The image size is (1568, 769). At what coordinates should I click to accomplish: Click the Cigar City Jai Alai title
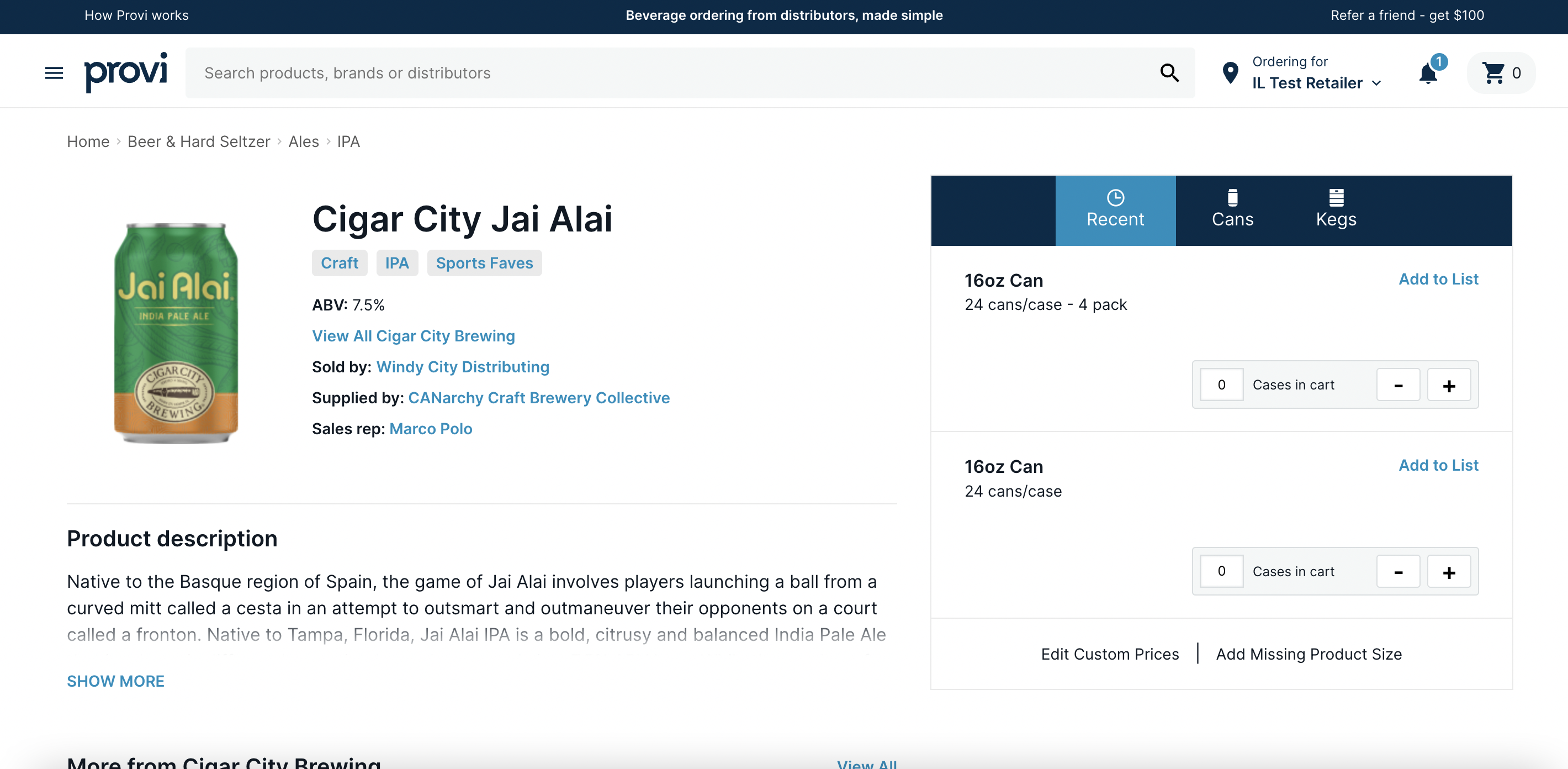click(462, 219)
